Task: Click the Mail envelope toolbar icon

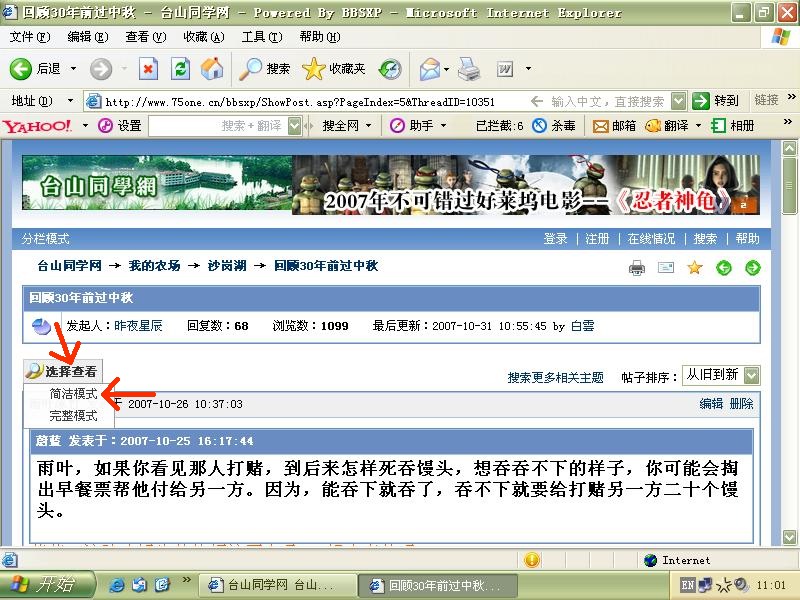Action: [430, 69]
